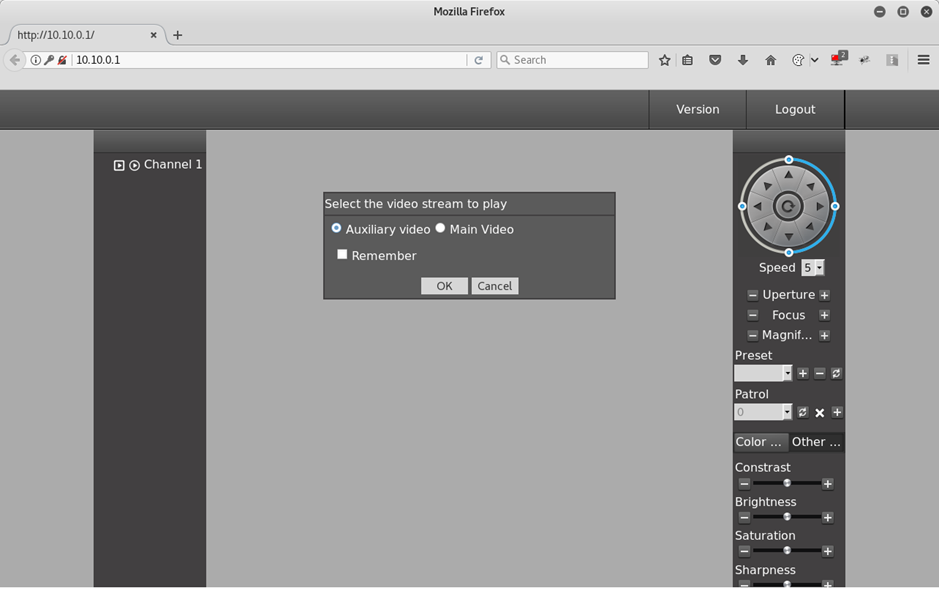
Task: Remove the Preset with the minus icon
Action: (820, 374)
